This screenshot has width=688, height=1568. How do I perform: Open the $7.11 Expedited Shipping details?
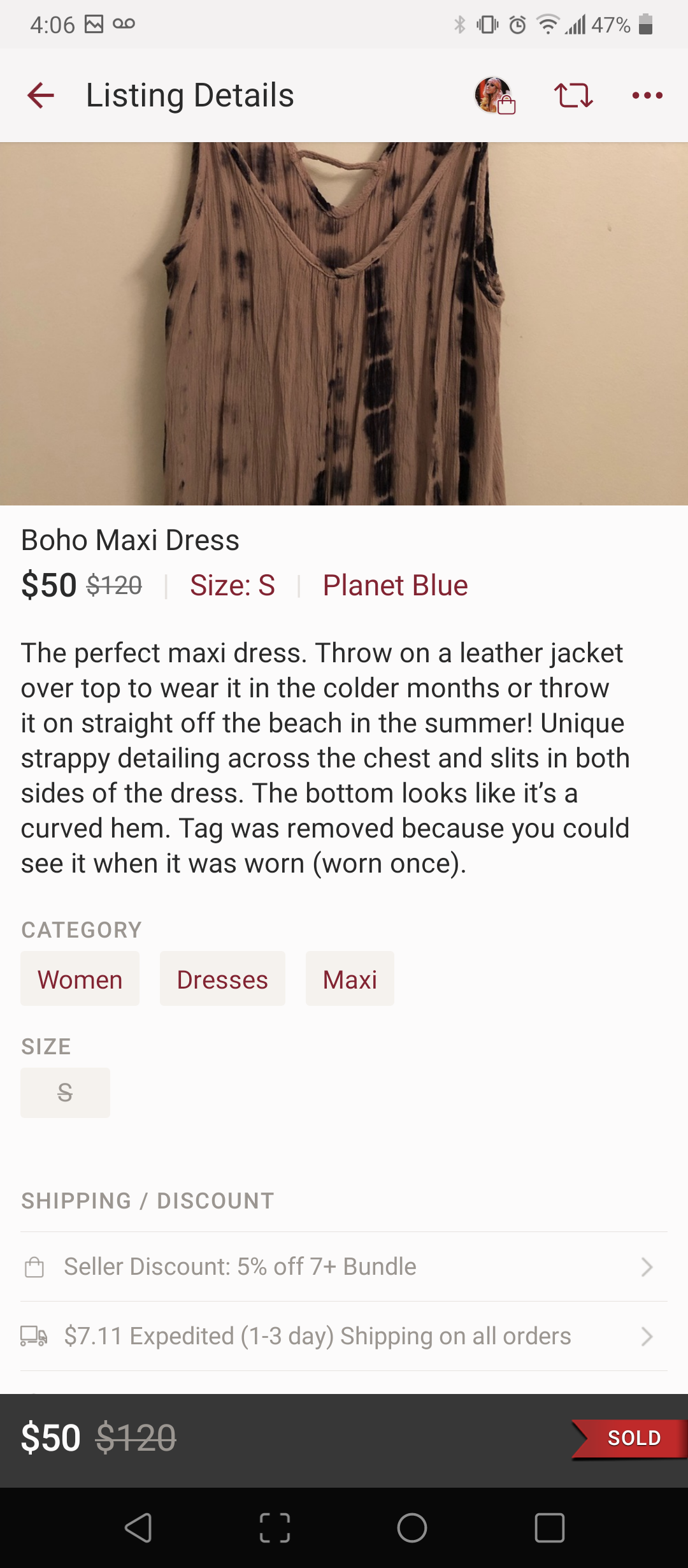[317, 1336]
